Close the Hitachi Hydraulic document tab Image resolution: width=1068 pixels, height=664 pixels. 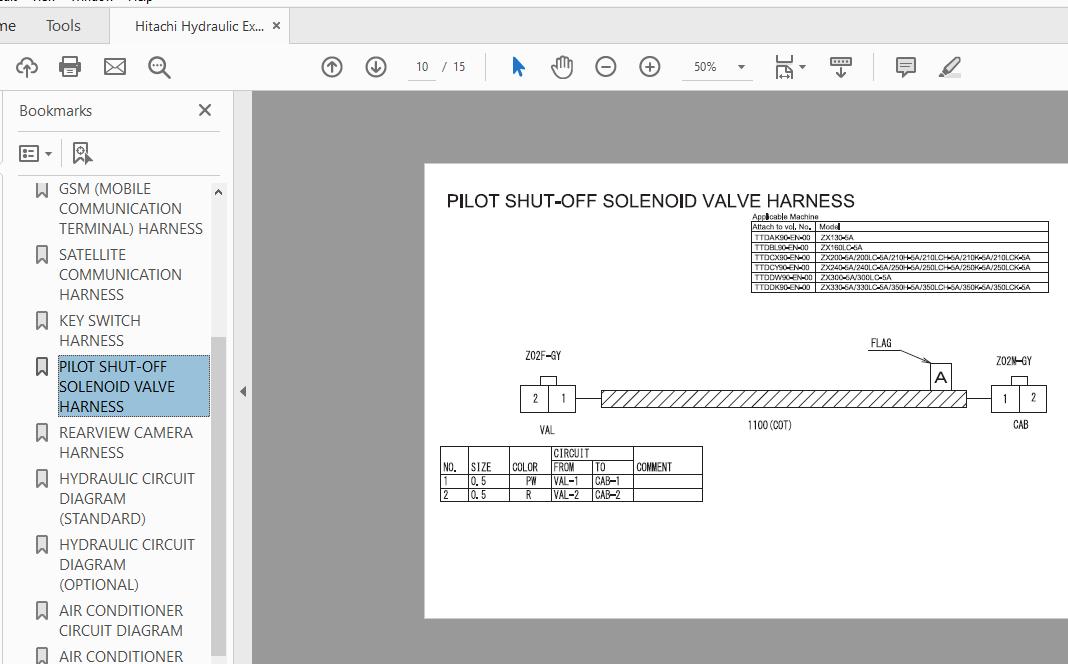277,26
